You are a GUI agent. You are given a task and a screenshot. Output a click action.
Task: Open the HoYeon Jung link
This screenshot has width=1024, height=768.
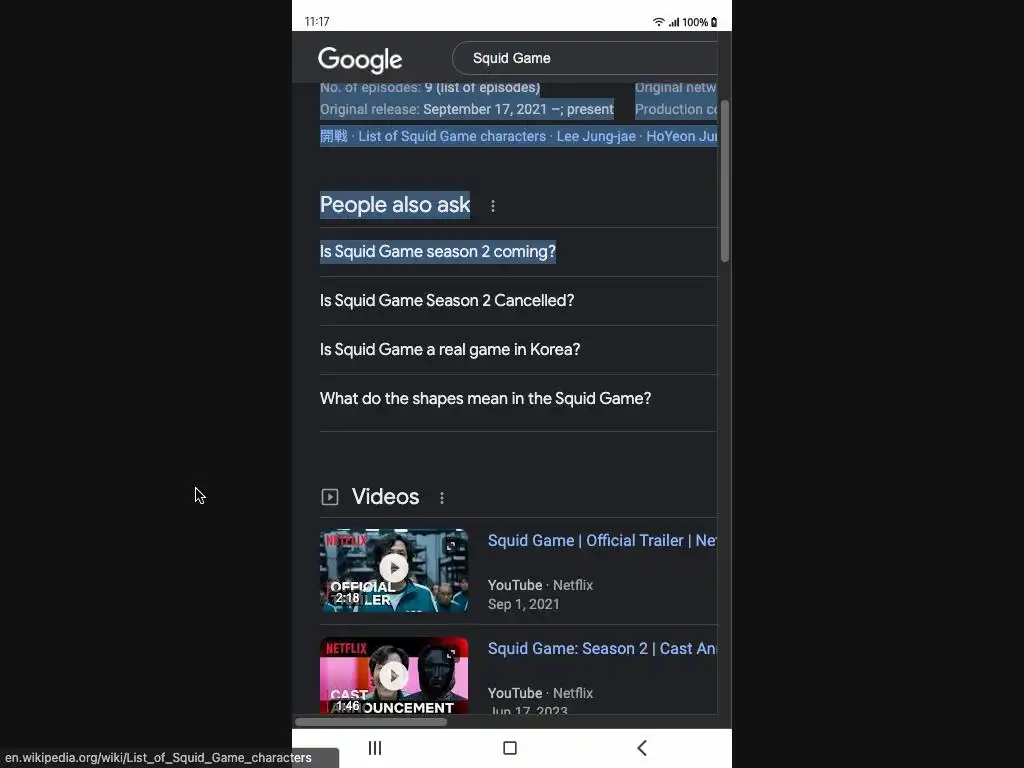(x=682, y=136)
